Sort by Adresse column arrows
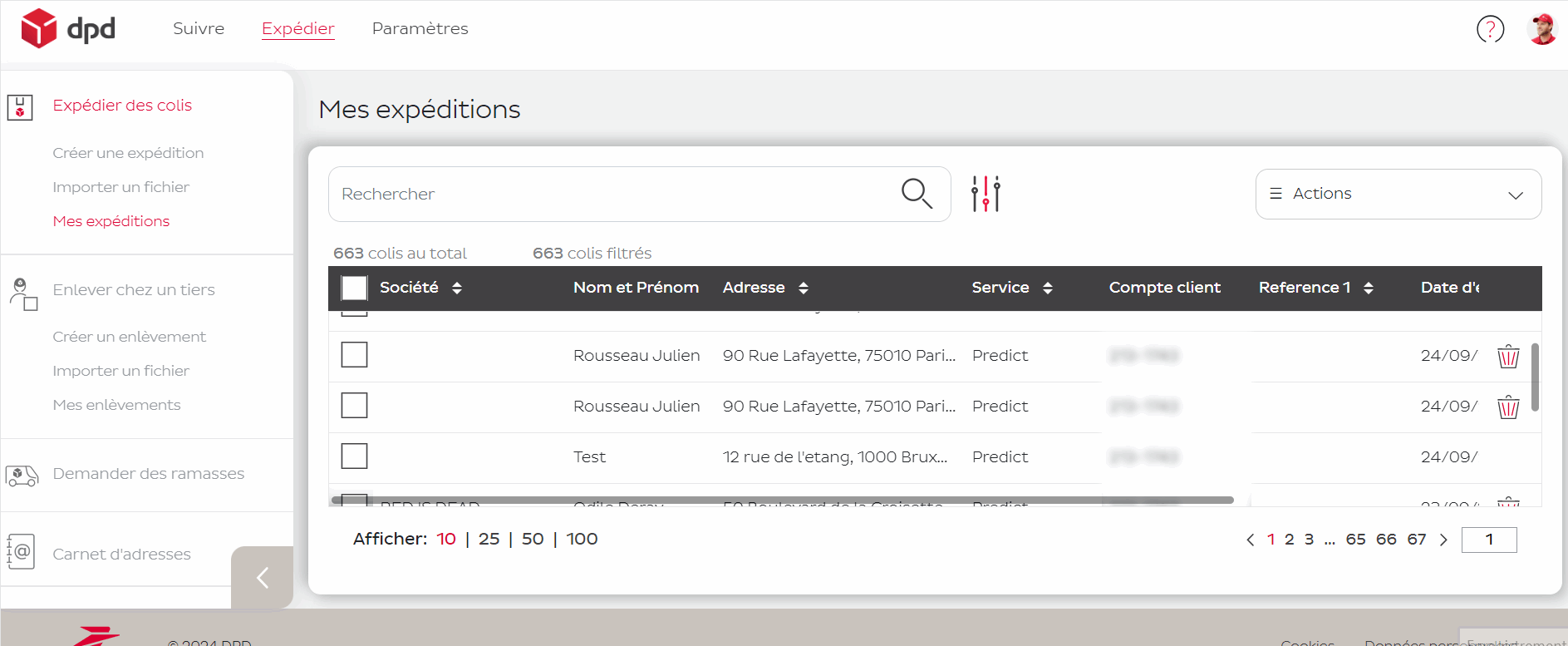 click(804, 288)
